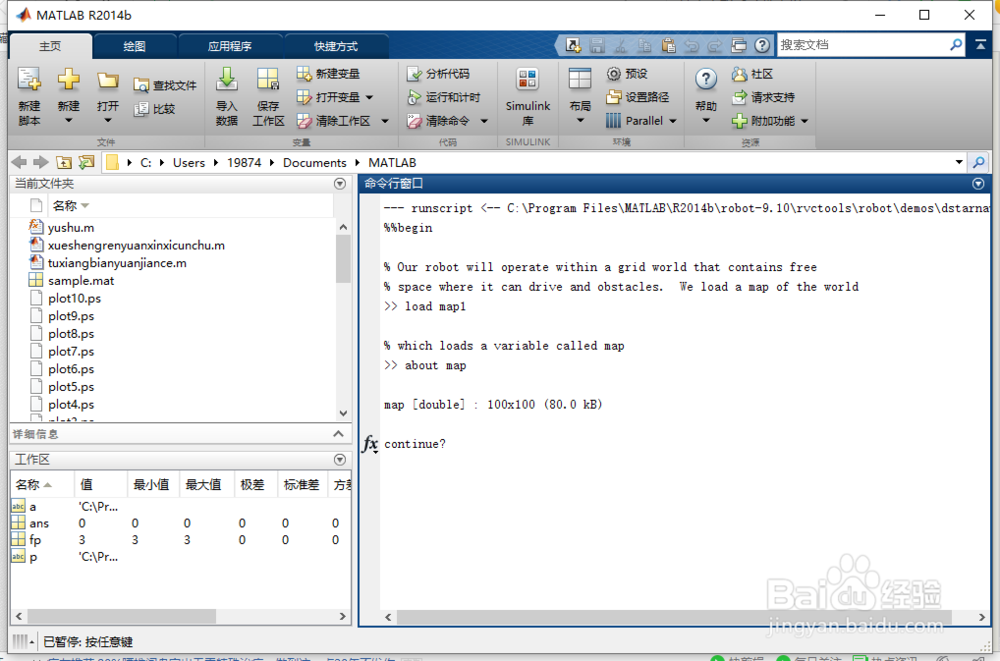The height and width of the screenshot is (661, 1000).
Task: Click Import Data (导入数据) icon
Action: [226, 80]
